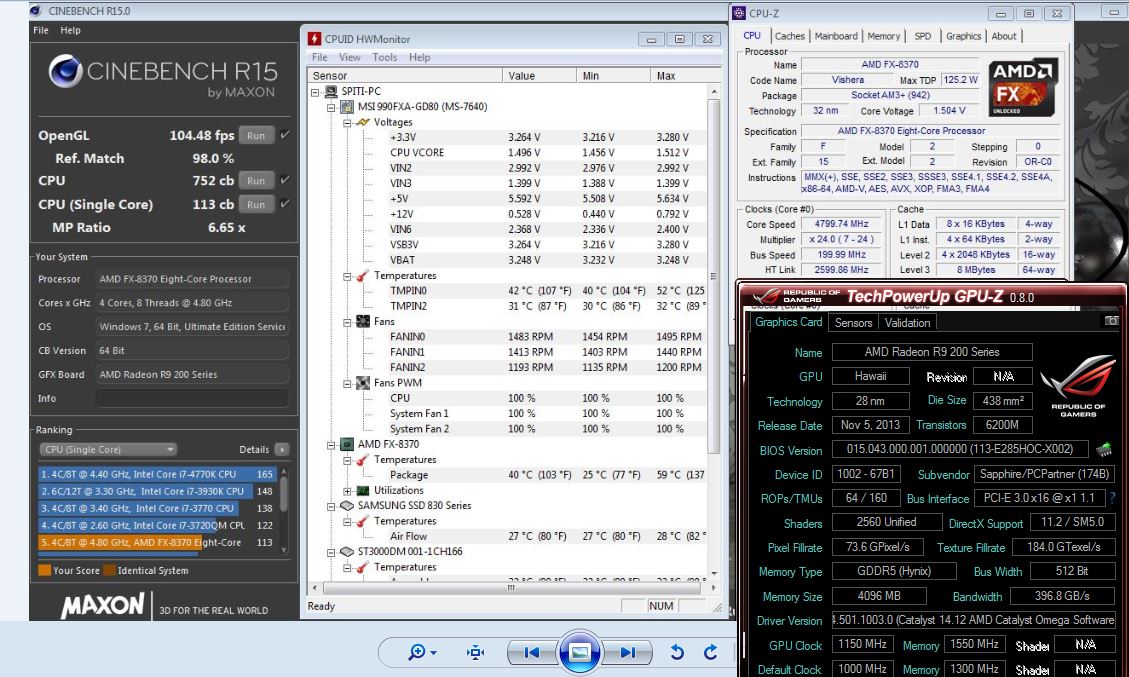Run the CPU (Single Core) benchmark
Viewport: 1129px width, 677px height.
tap(256, 205)
